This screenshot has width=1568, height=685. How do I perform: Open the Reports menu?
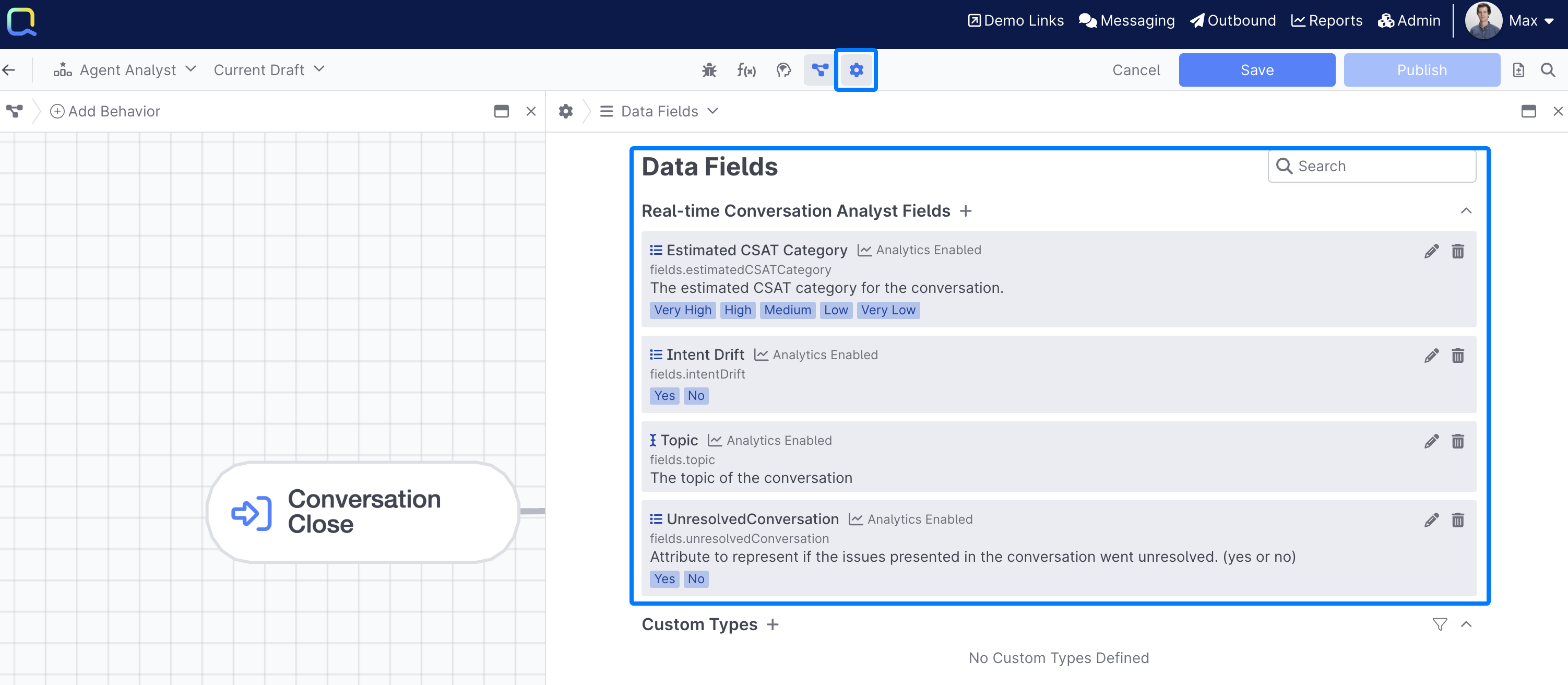pyautogui.click(x=1326, y=21)
